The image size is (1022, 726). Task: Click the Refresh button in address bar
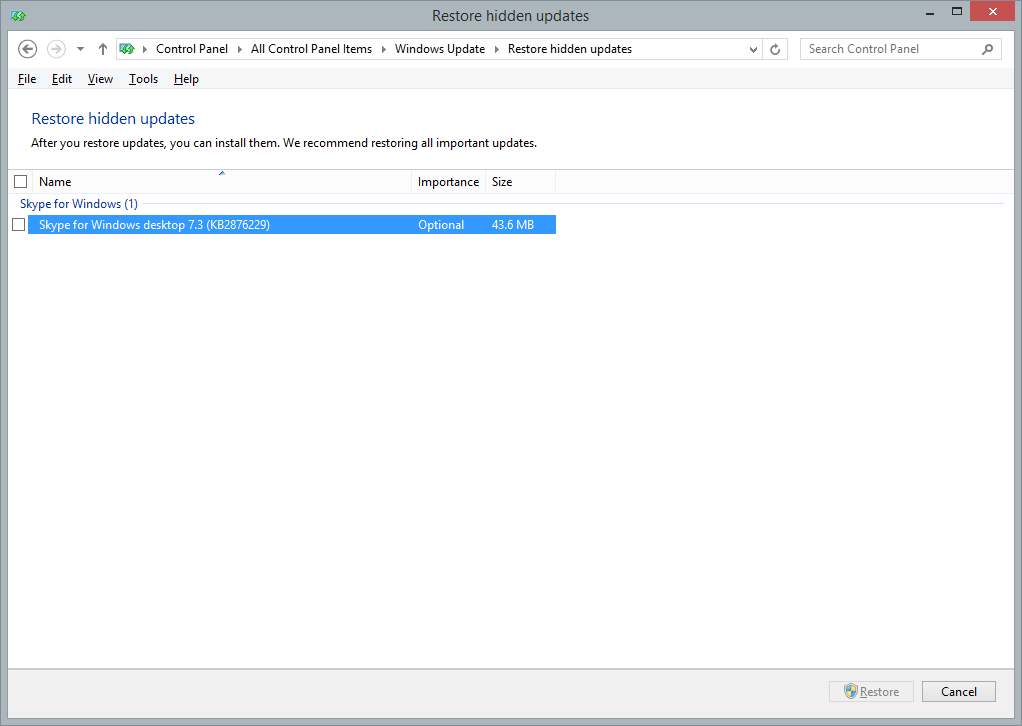775,49
